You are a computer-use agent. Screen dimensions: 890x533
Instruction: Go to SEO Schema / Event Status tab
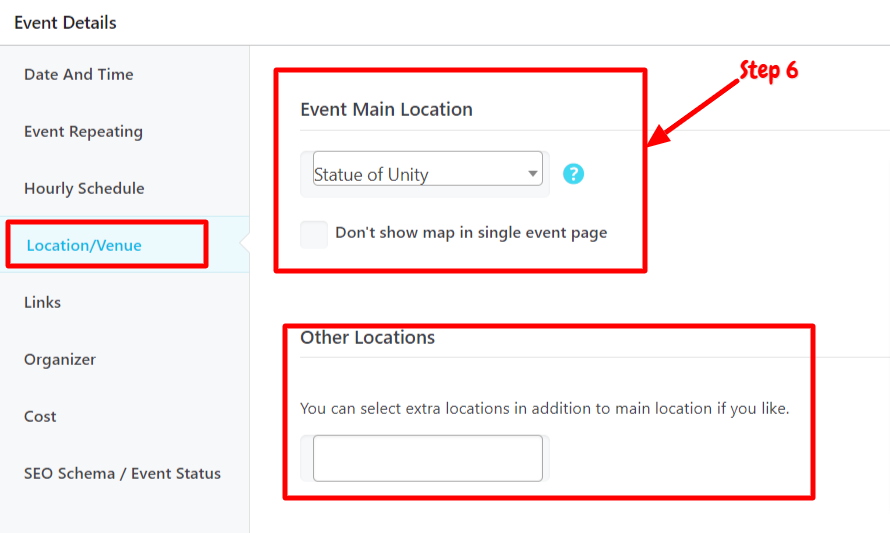[122, 473]
